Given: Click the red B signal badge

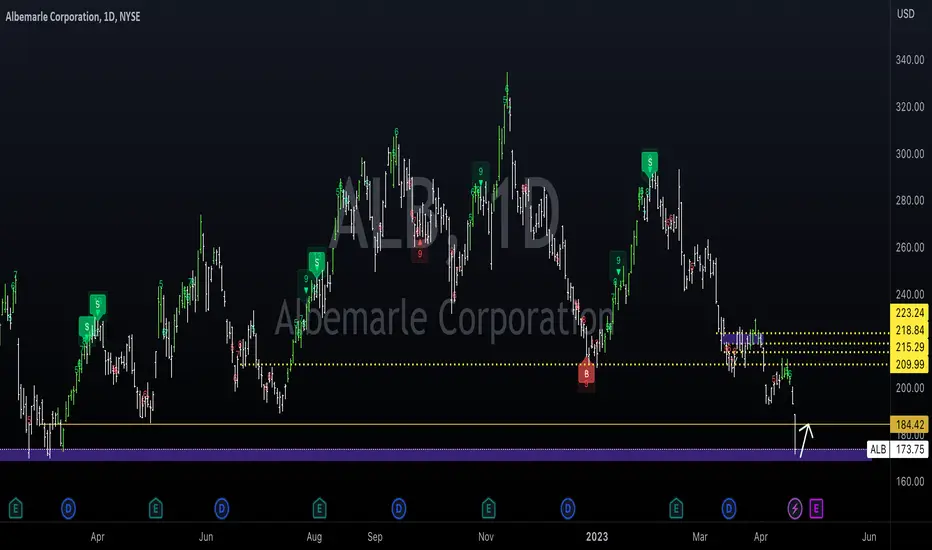Looking at the screenshot, I should 586,374.
